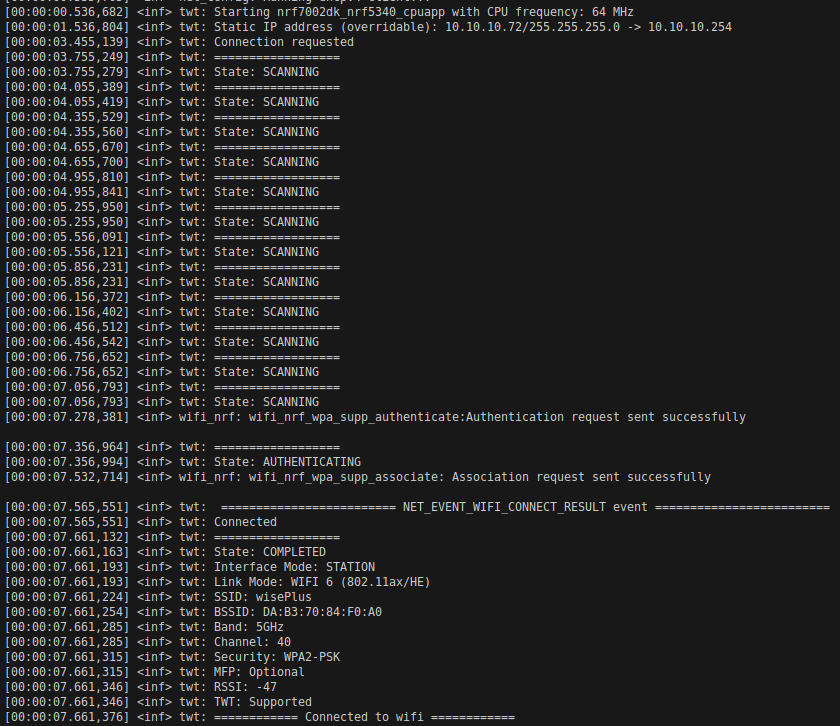The width and height of the screenshot is (840, 726).
Task: Select the gateway address 10.10.10.254
Action: (689, 27)
